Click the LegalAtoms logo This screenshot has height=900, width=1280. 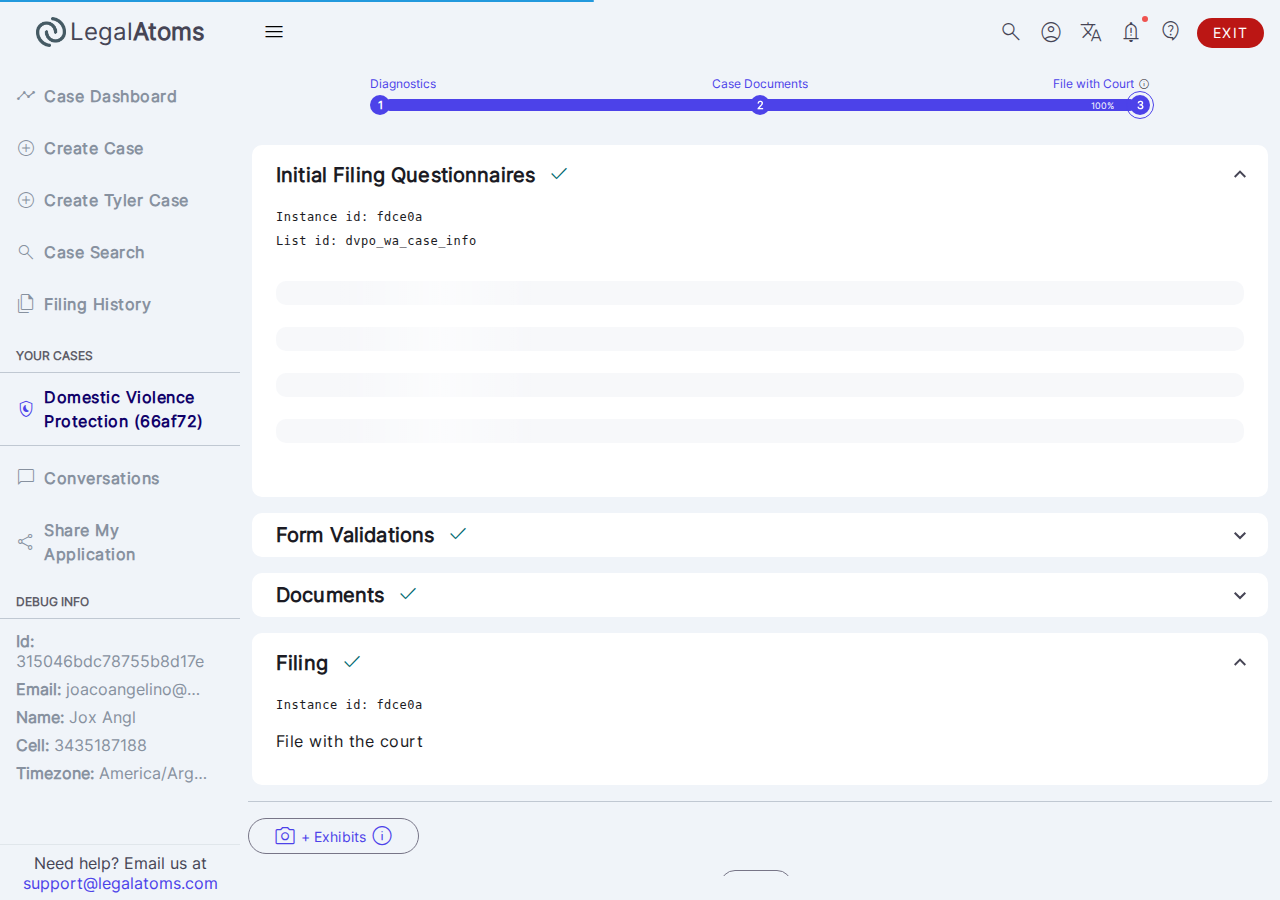click(x=120, y=32)
